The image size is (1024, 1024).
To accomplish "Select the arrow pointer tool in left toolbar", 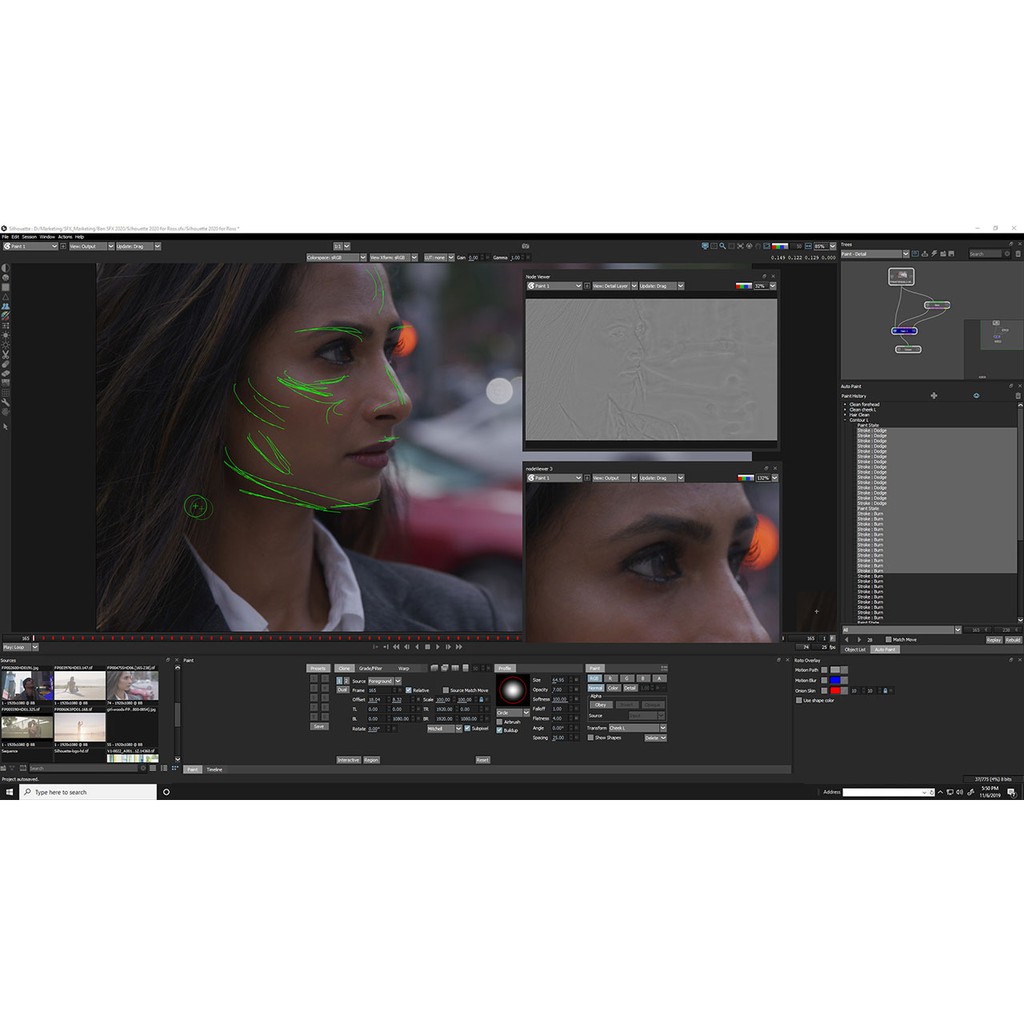I will click(x=5, y=427).
